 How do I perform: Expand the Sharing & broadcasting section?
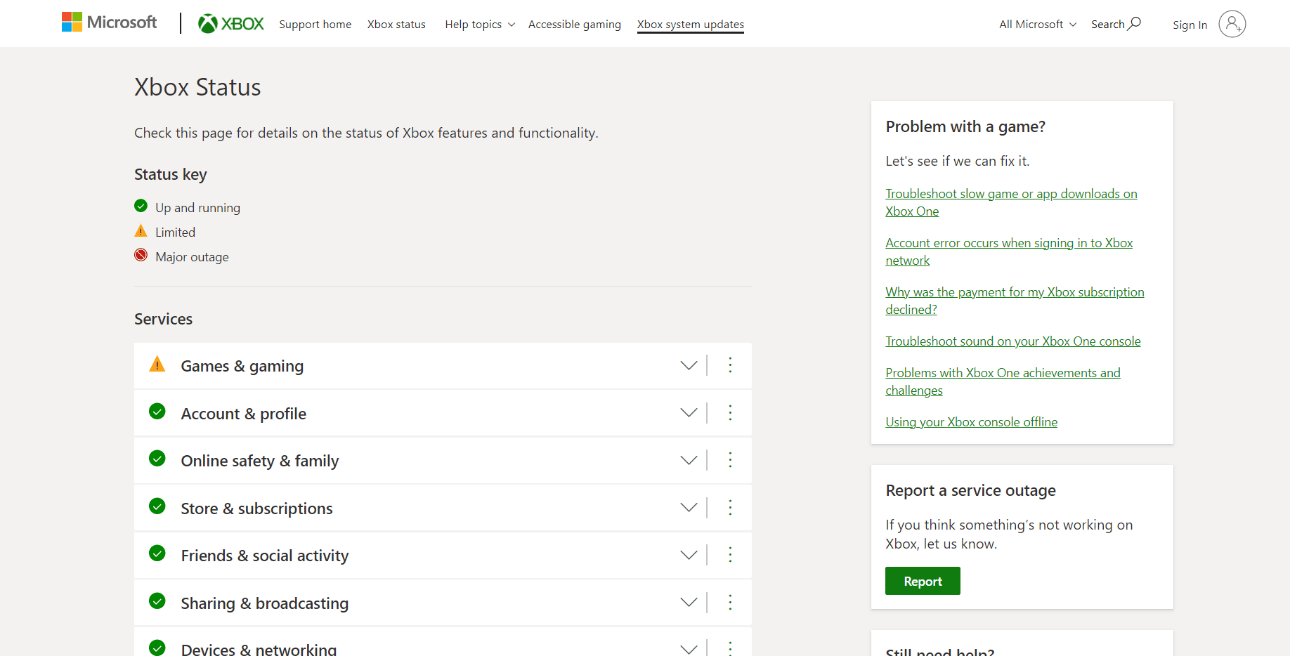click(689, 602)
